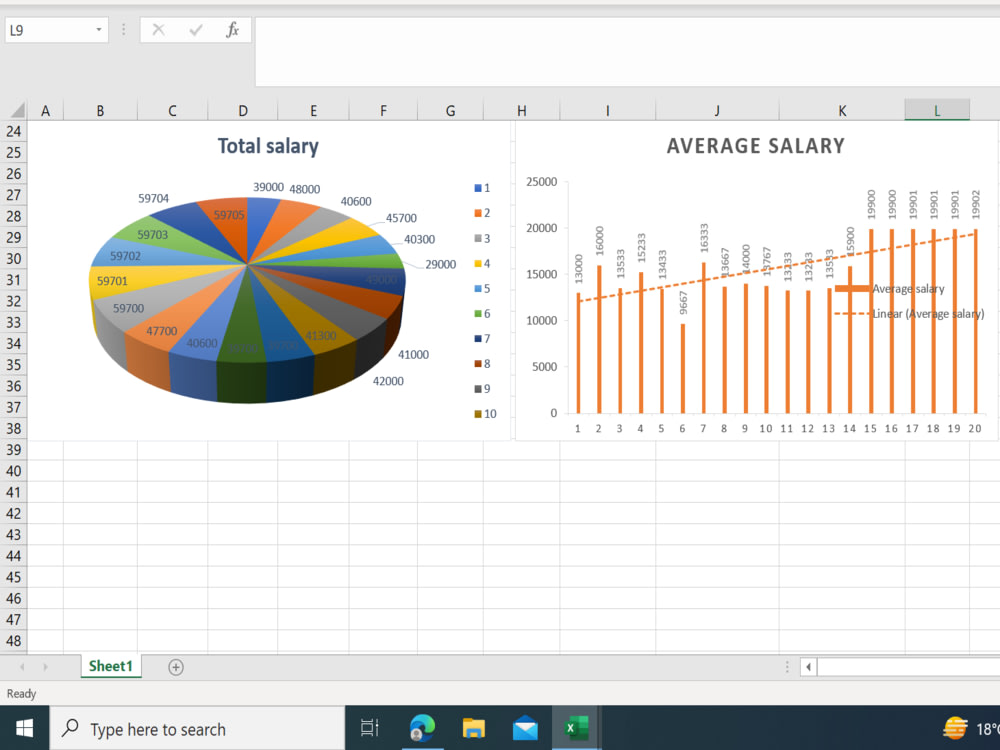Click next sheet navigation arrow
This screenshot has width=1000, height=750.
pyautogui.click(x=45, y=667)
